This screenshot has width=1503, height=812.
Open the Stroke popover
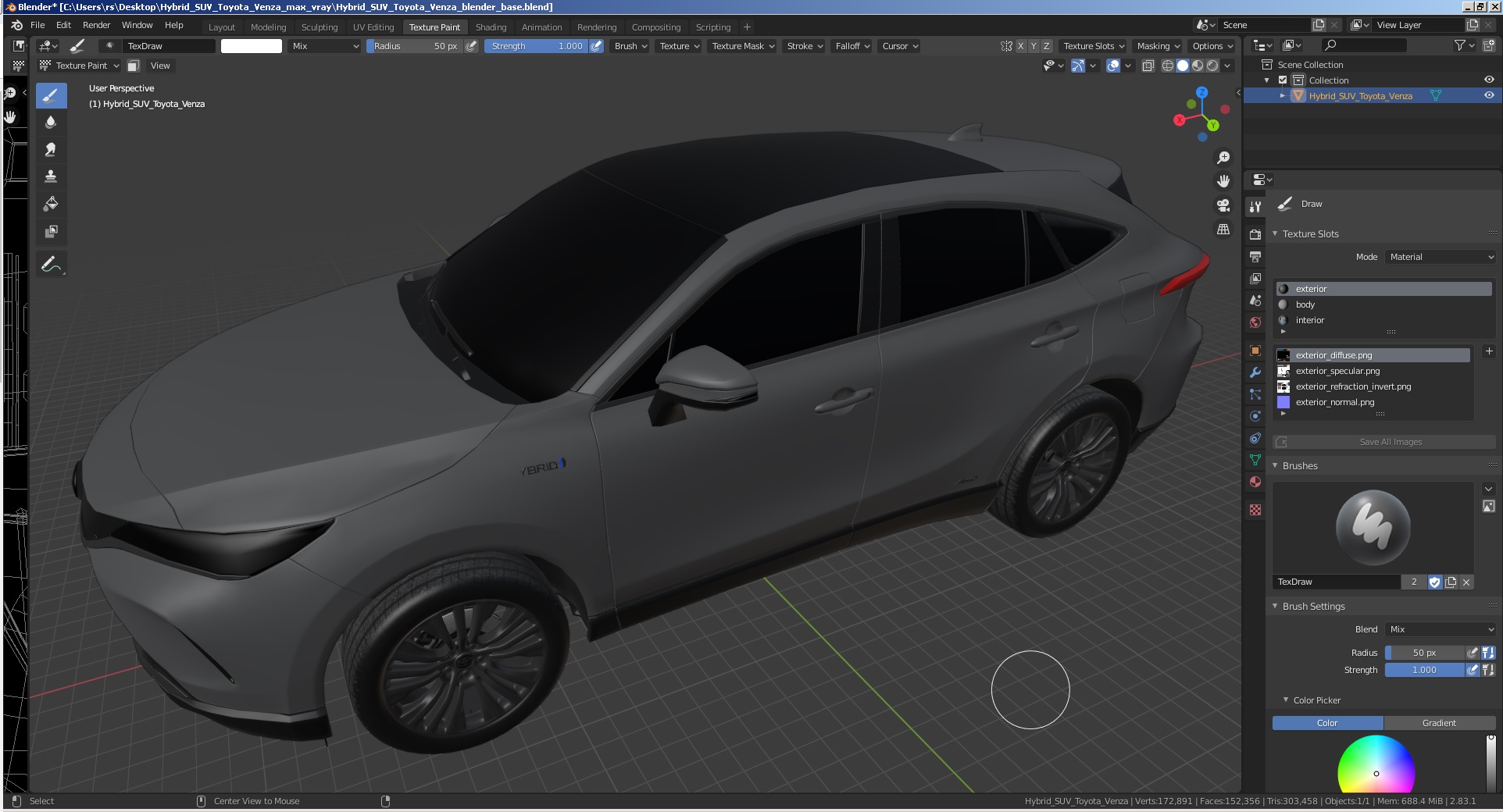[804, 46]
